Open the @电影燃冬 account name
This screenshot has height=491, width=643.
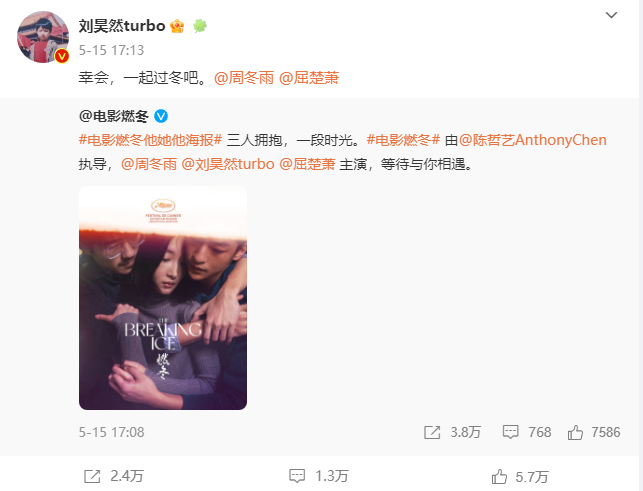pos(114,116)
